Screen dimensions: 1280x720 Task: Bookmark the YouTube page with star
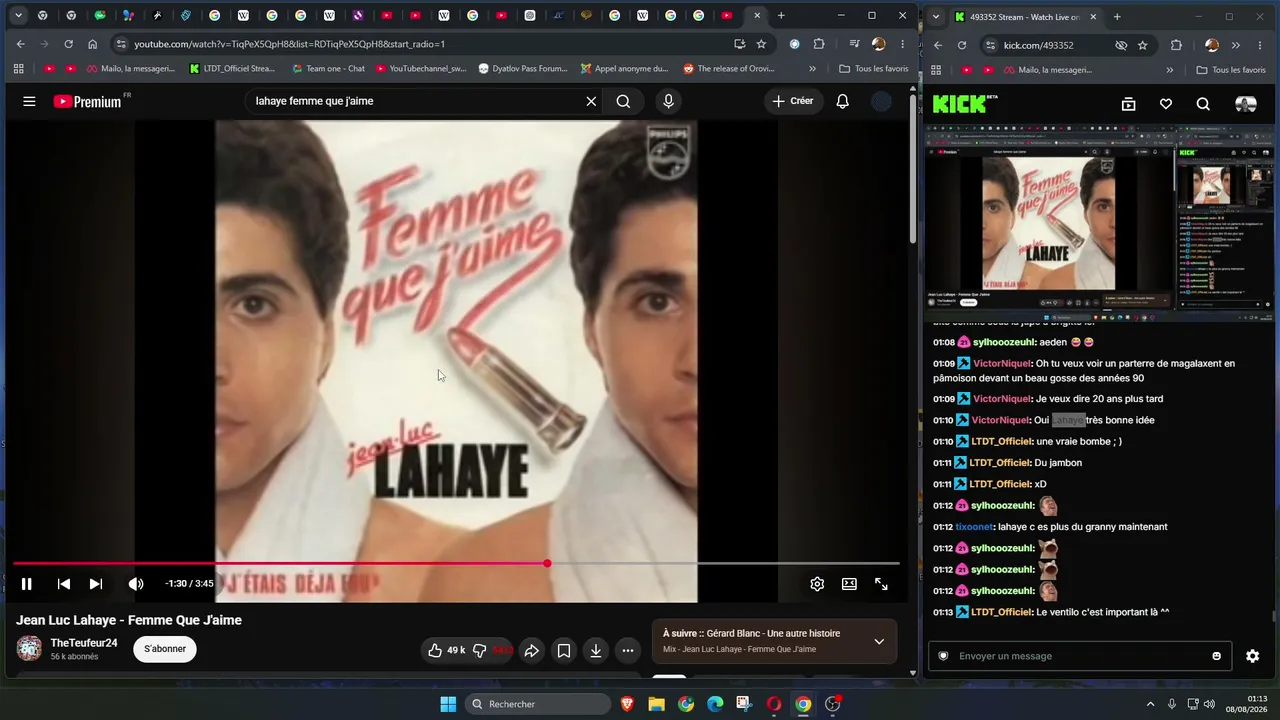click(761, 44)
